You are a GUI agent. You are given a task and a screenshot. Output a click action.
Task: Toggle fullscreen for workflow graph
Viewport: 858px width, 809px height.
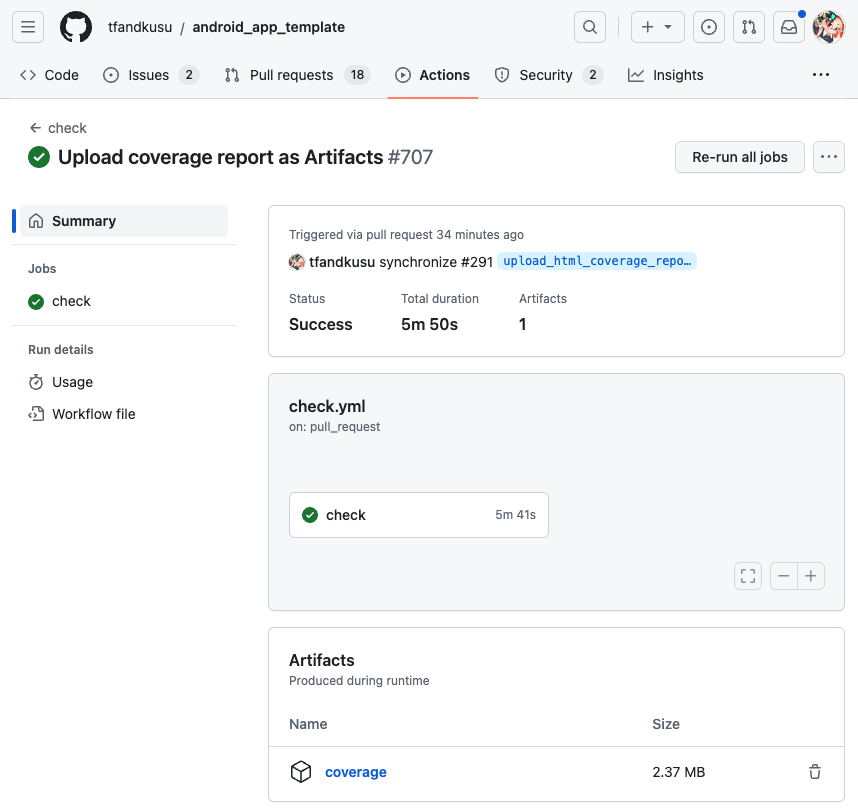coord(748,576)
